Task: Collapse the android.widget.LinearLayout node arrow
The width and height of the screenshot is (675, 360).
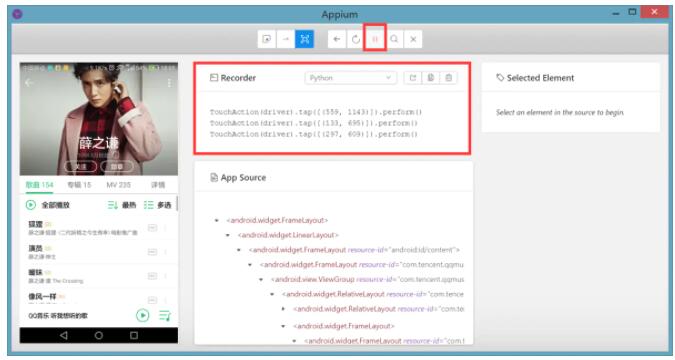Action: click(228, 235)
